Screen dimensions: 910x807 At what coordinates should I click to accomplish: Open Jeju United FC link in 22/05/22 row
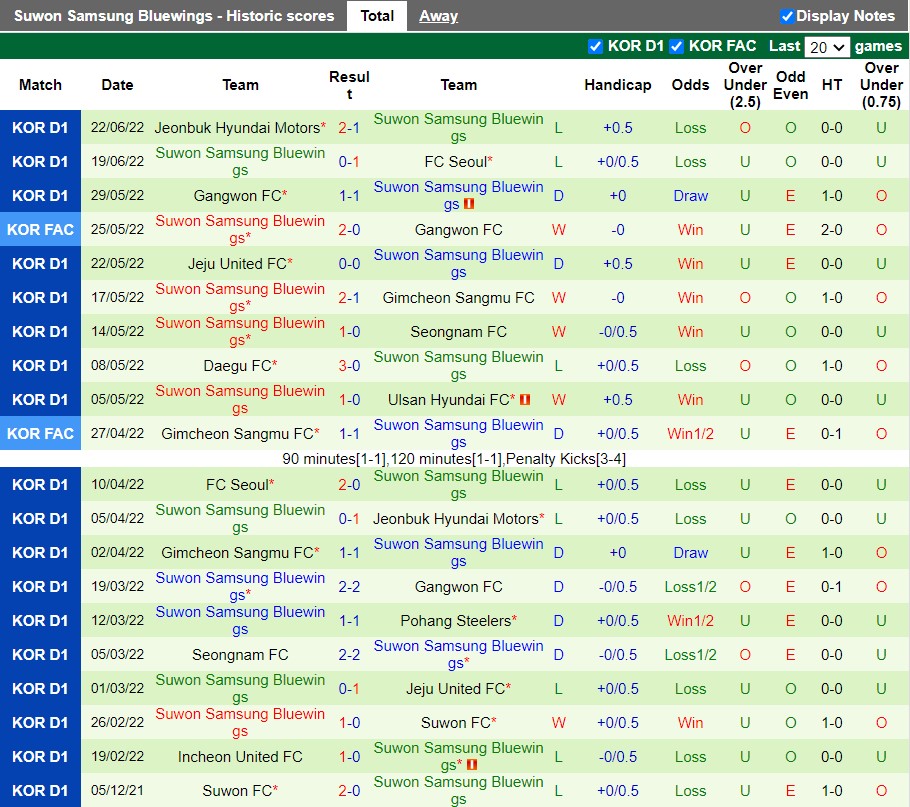coord(237,264)
